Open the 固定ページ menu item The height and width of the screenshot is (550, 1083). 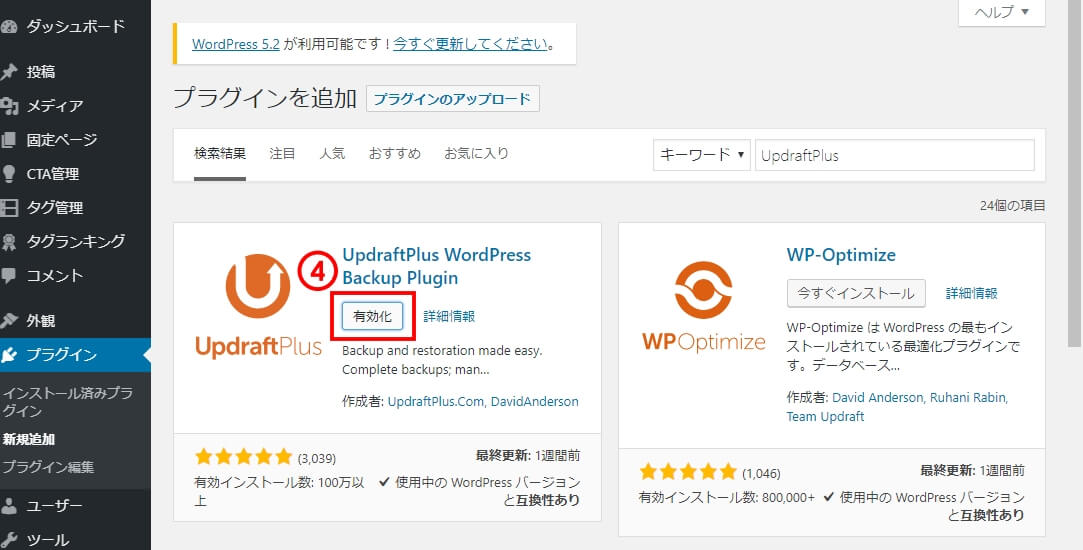(61, 140)
